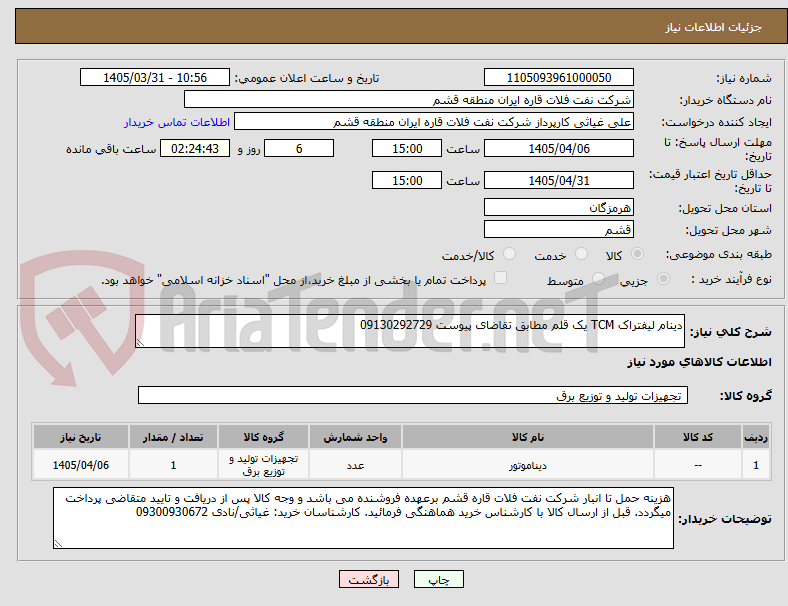The height and width of the screenshot is (606, 788).
Task: Click the buyer organization name field
Action: click(x=409, y=99)
